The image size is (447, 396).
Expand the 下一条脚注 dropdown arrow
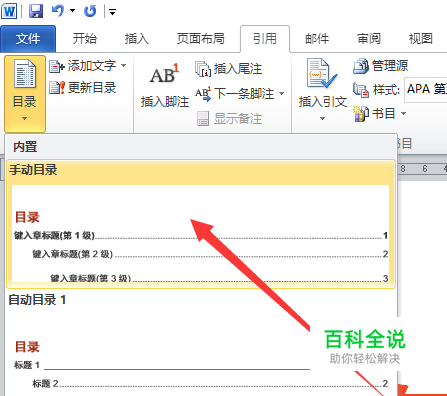click(282, 93)
